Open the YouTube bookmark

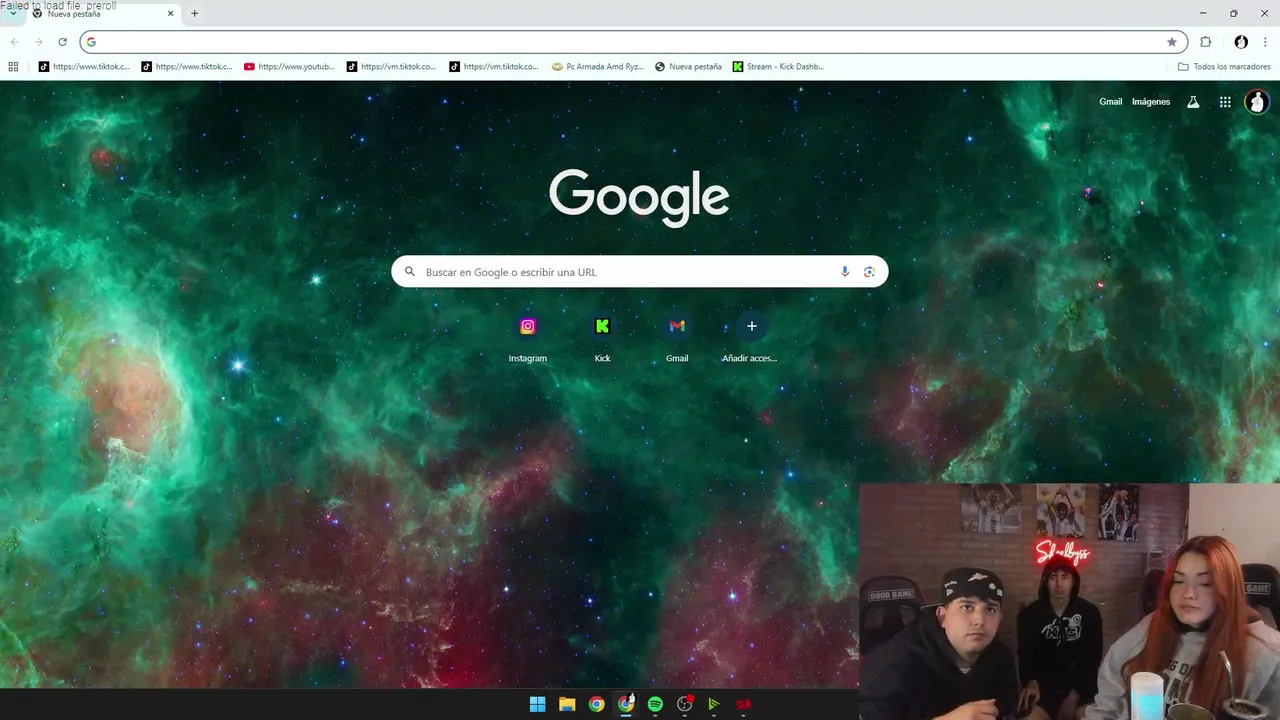289,67
